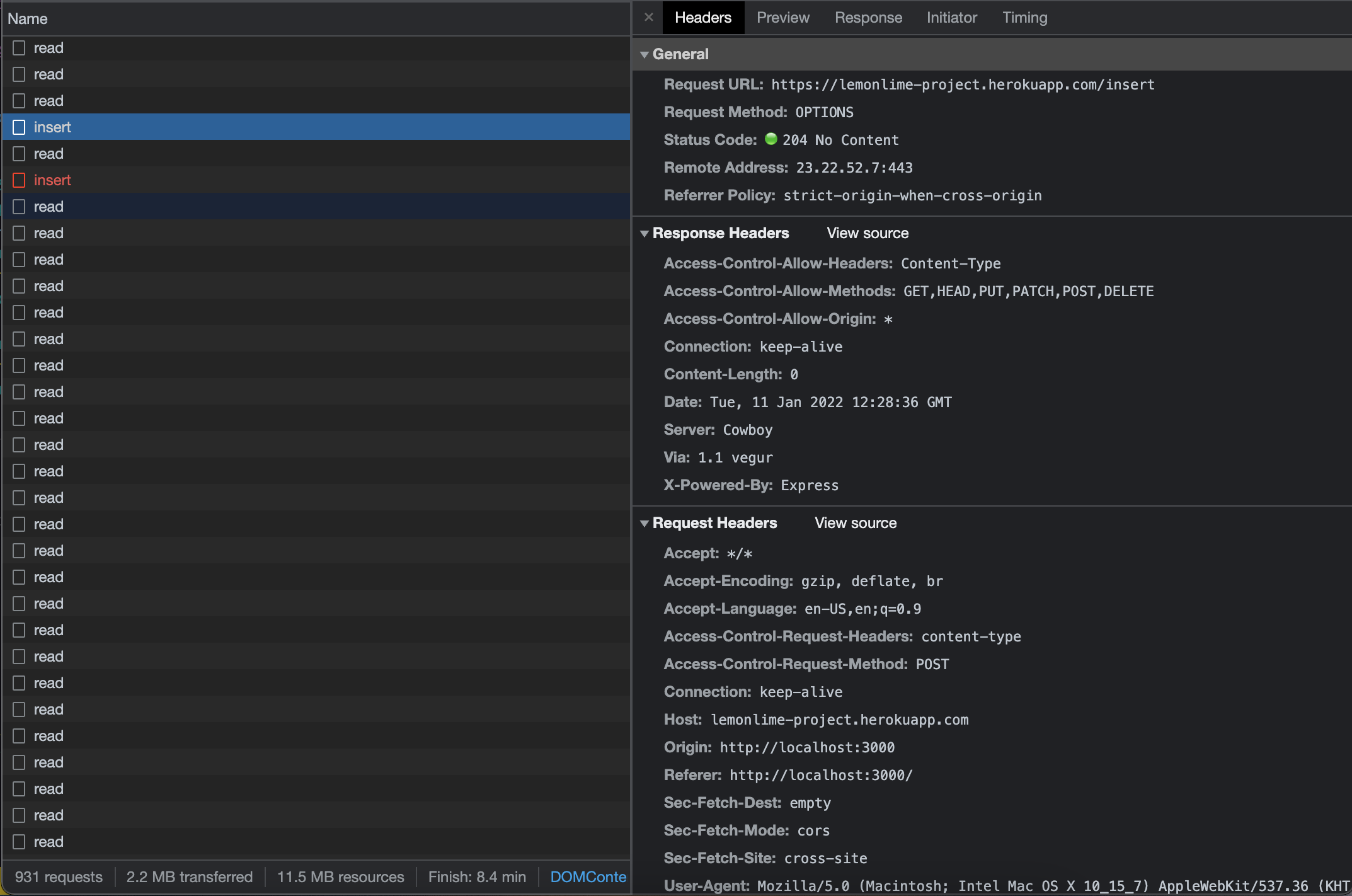Select the Headers tab
Image resolution: width=1352 pixels, height=896 pixels.
(x=703, y=18)
